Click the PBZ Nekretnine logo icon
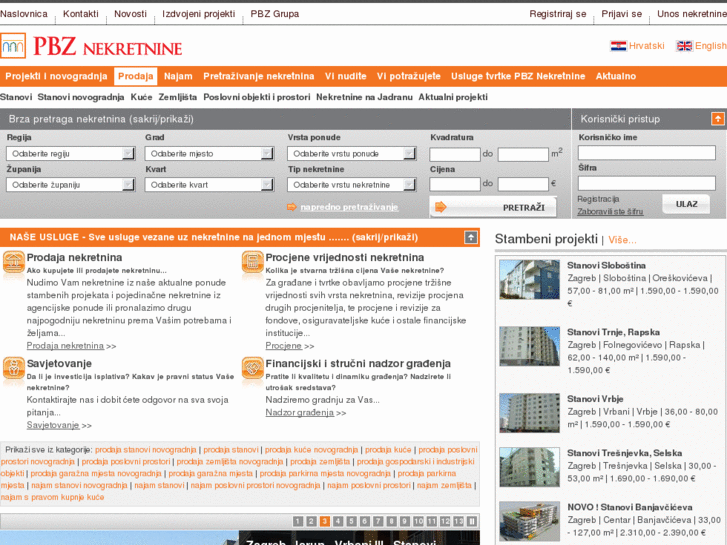This screenshot has width=727, height=545. pyautogui.click(x=13, y=45)
